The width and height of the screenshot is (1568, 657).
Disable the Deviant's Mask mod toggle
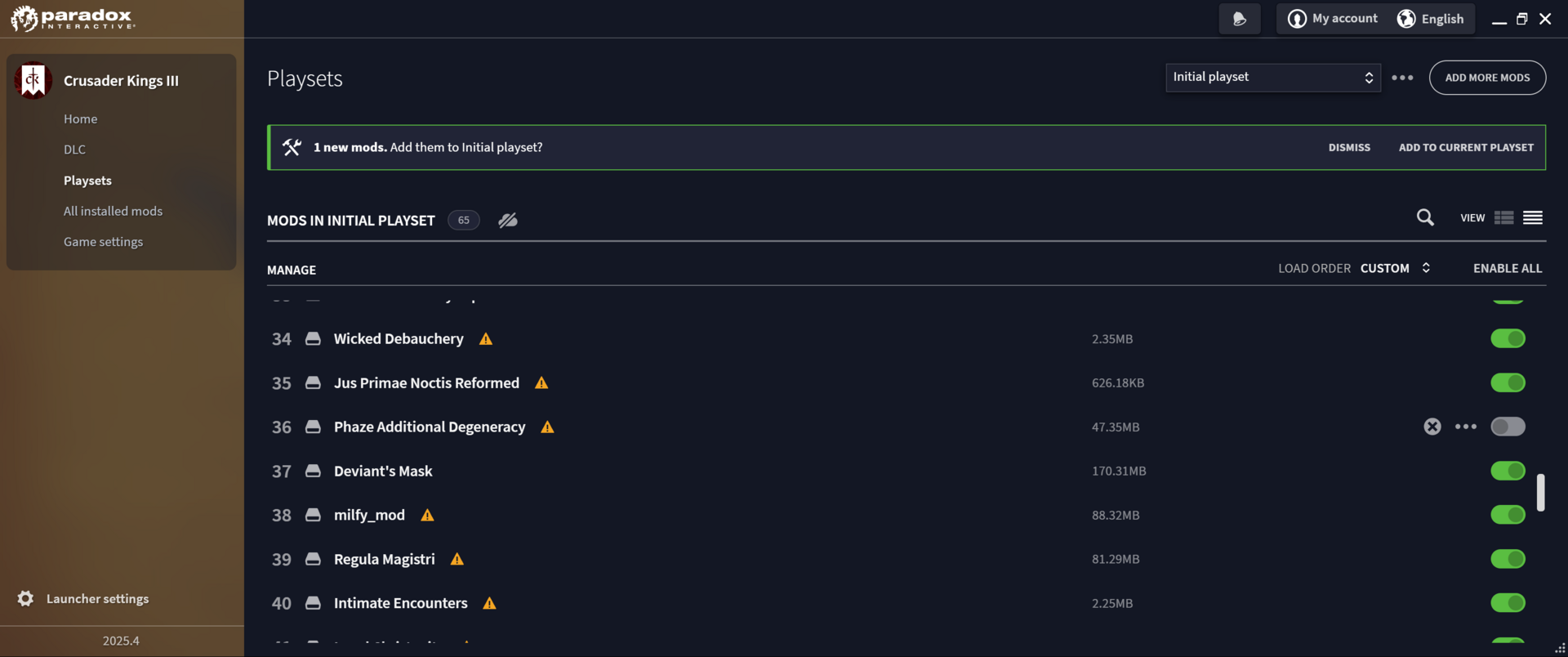click(x=1508, y=471)
